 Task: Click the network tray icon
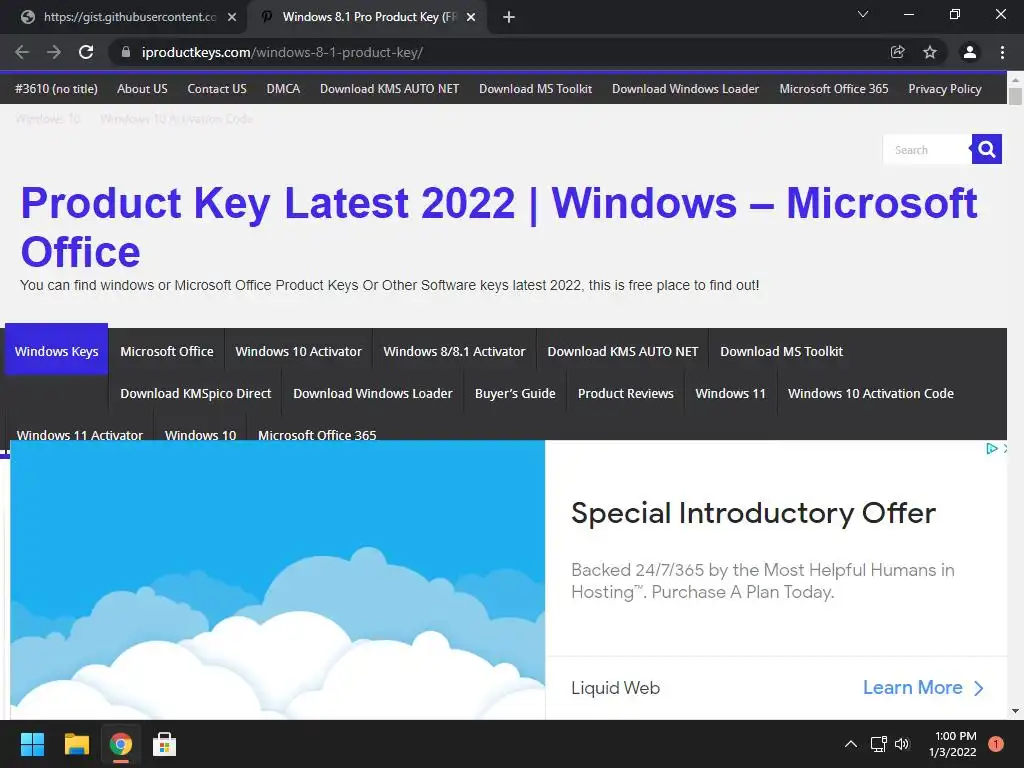[x=878, y=744]
